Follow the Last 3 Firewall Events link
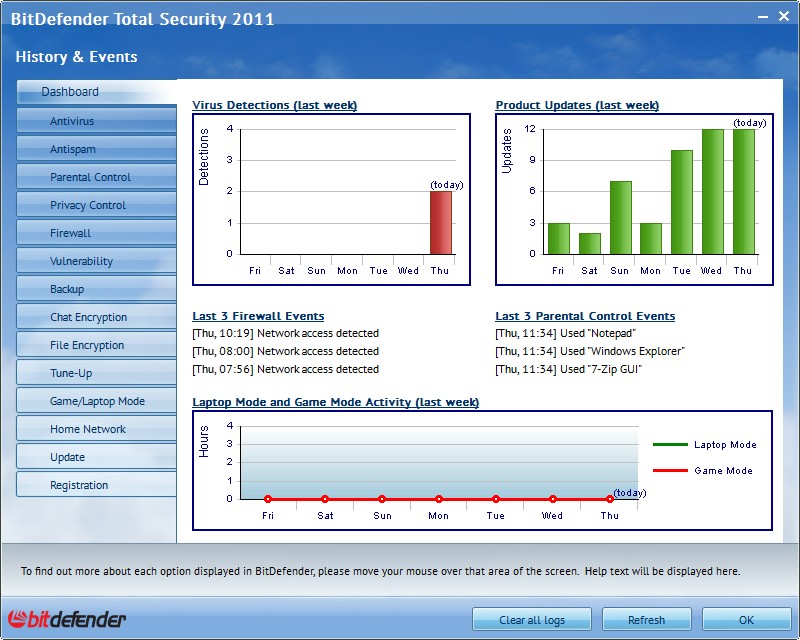 [x=258, y=316]
